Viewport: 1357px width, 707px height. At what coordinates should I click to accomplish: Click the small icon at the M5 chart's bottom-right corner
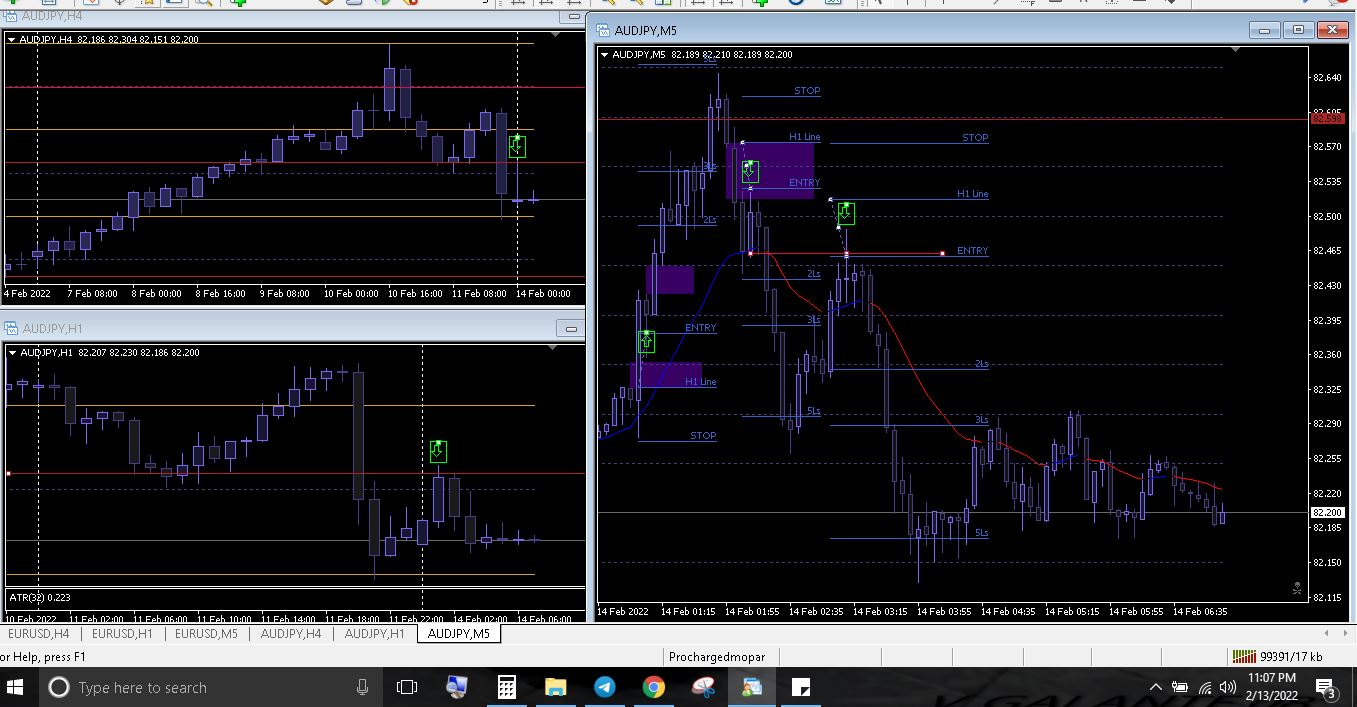[1297, 589]
